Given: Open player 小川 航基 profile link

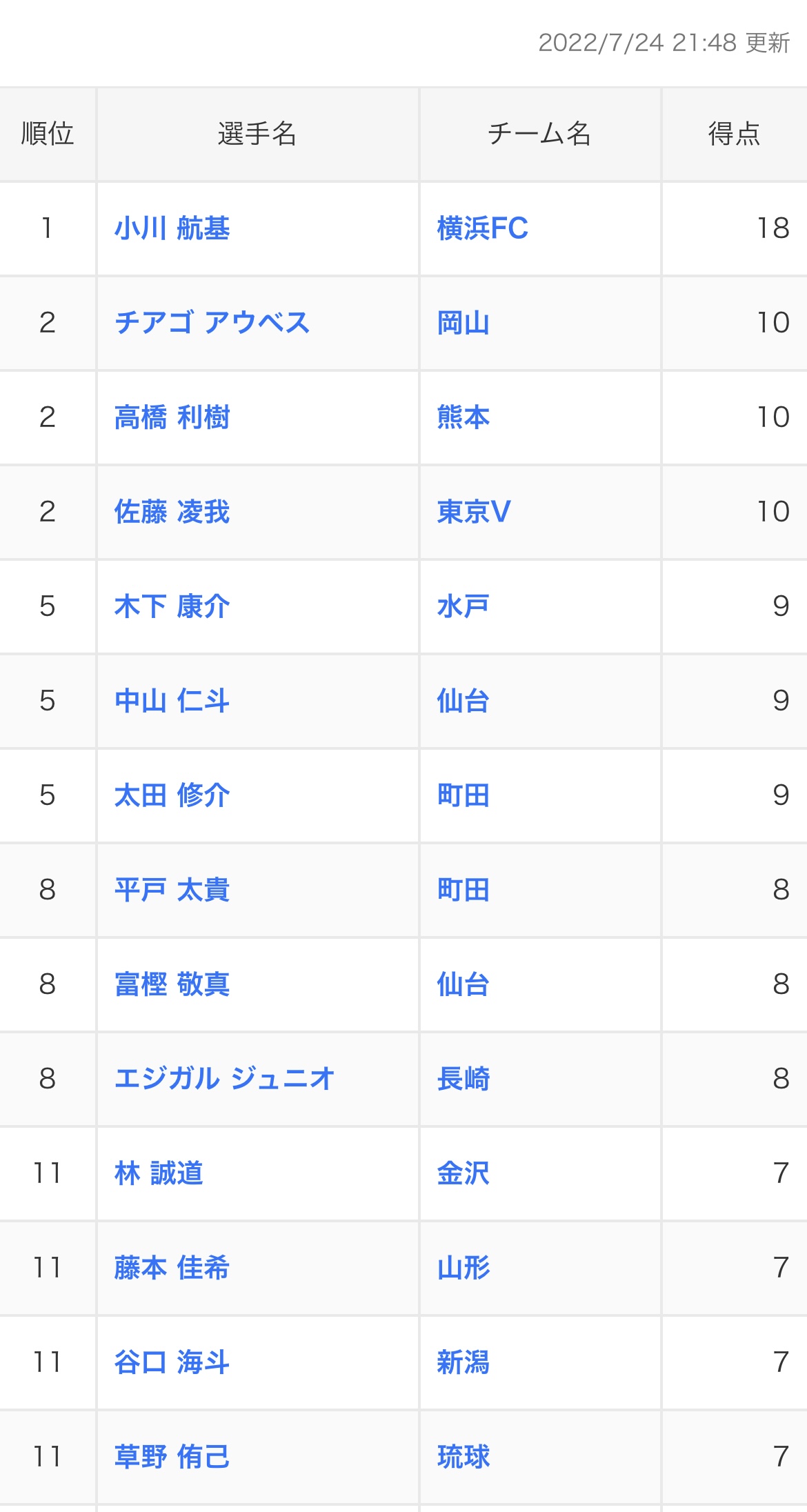Looking at the screenshot, I should tap(172, 228).
